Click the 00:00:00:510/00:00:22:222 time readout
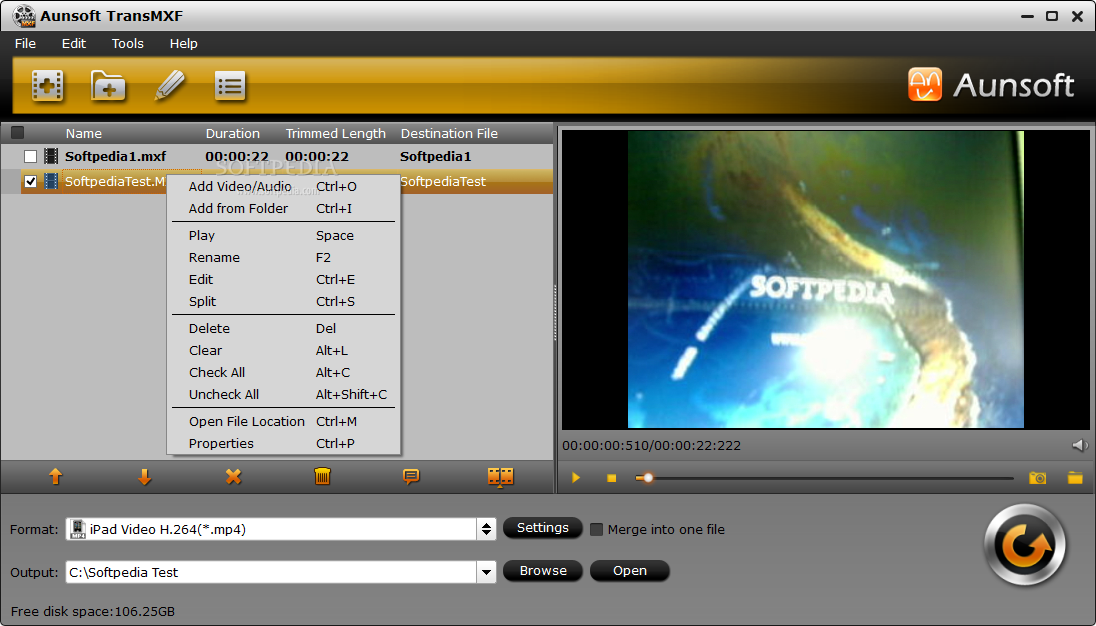 pyautogui.click(x=651, y=446)
